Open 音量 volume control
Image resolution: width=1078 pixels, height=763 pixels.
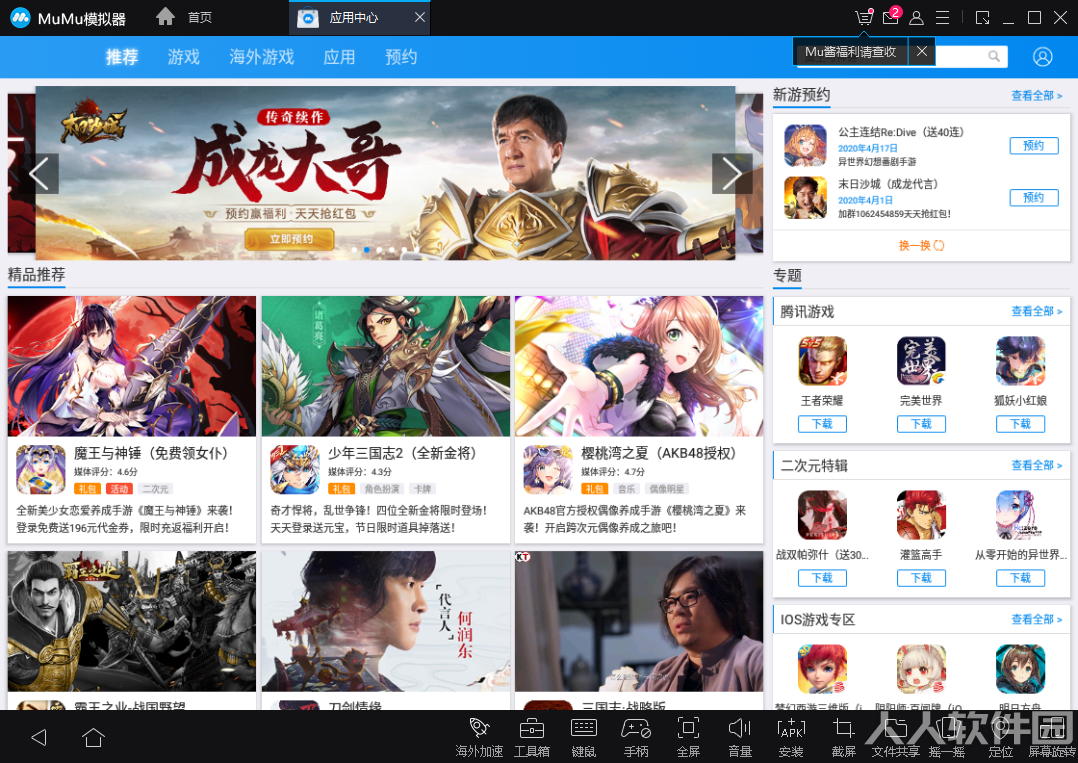(740, 737)
